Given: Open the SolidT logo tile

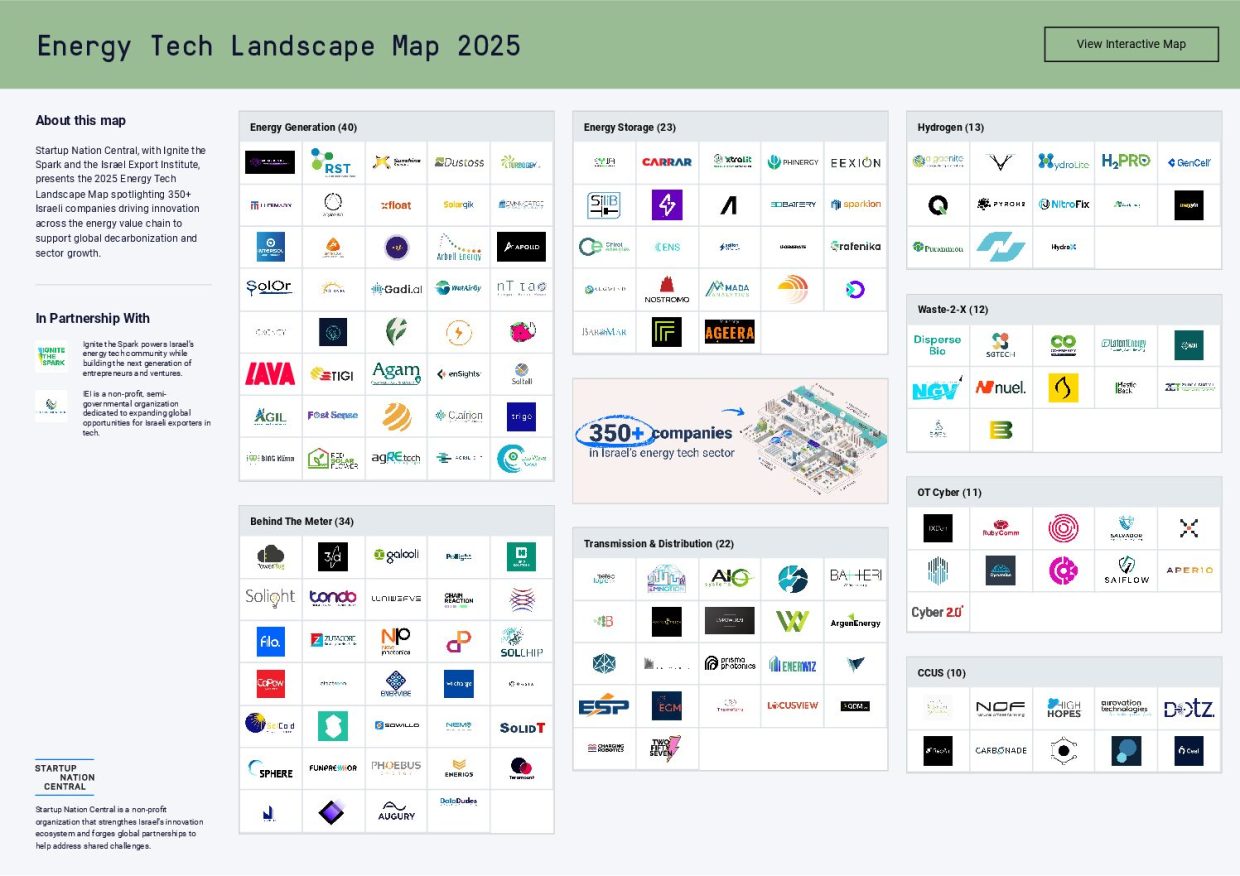Looking at the screenshot, I should pyautogui.click(x=521, y=727).
